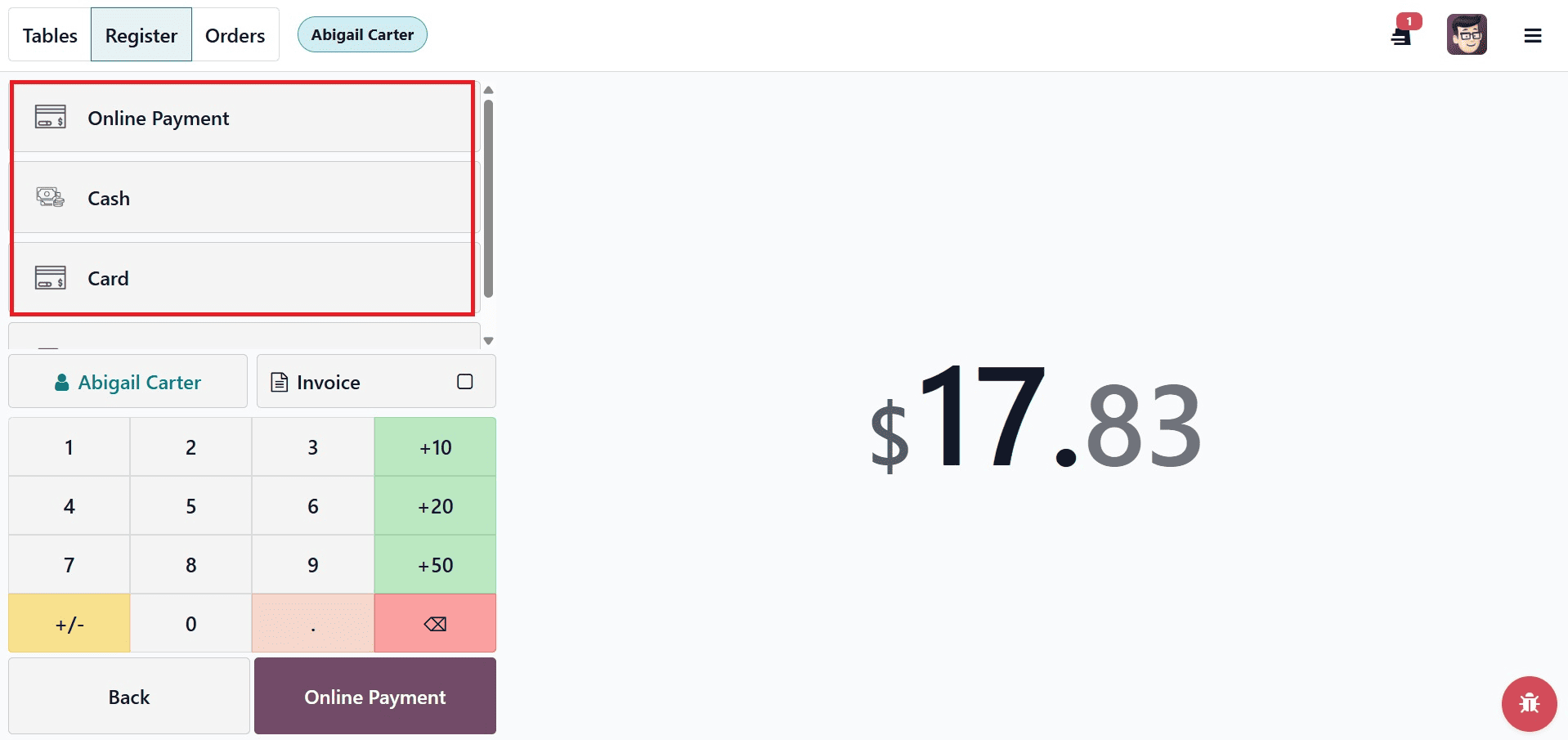Viewport: 1568px width, 740px height.
Task: Open the hamburger menu
Action: [x=1534, y=35]
